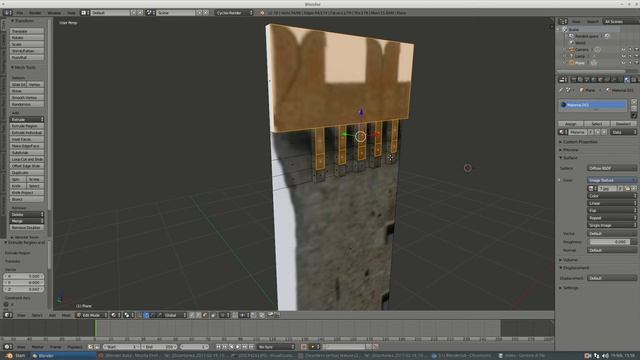Click the Loop Cut and Slide button

pos(27,159)
